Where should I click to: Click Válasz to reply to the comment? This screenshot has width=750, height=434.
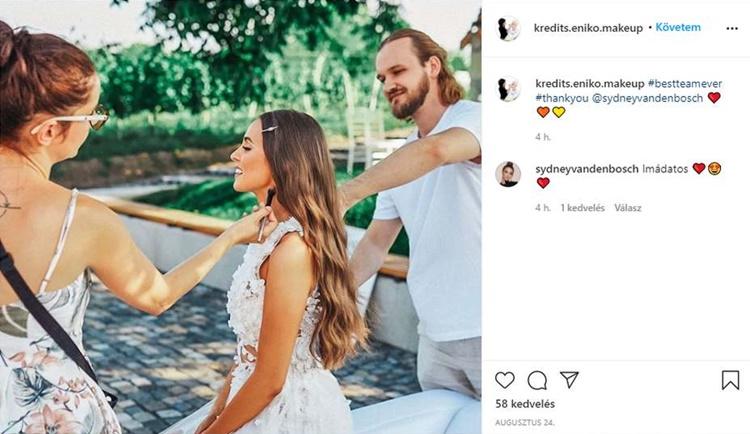pos(628,208)
